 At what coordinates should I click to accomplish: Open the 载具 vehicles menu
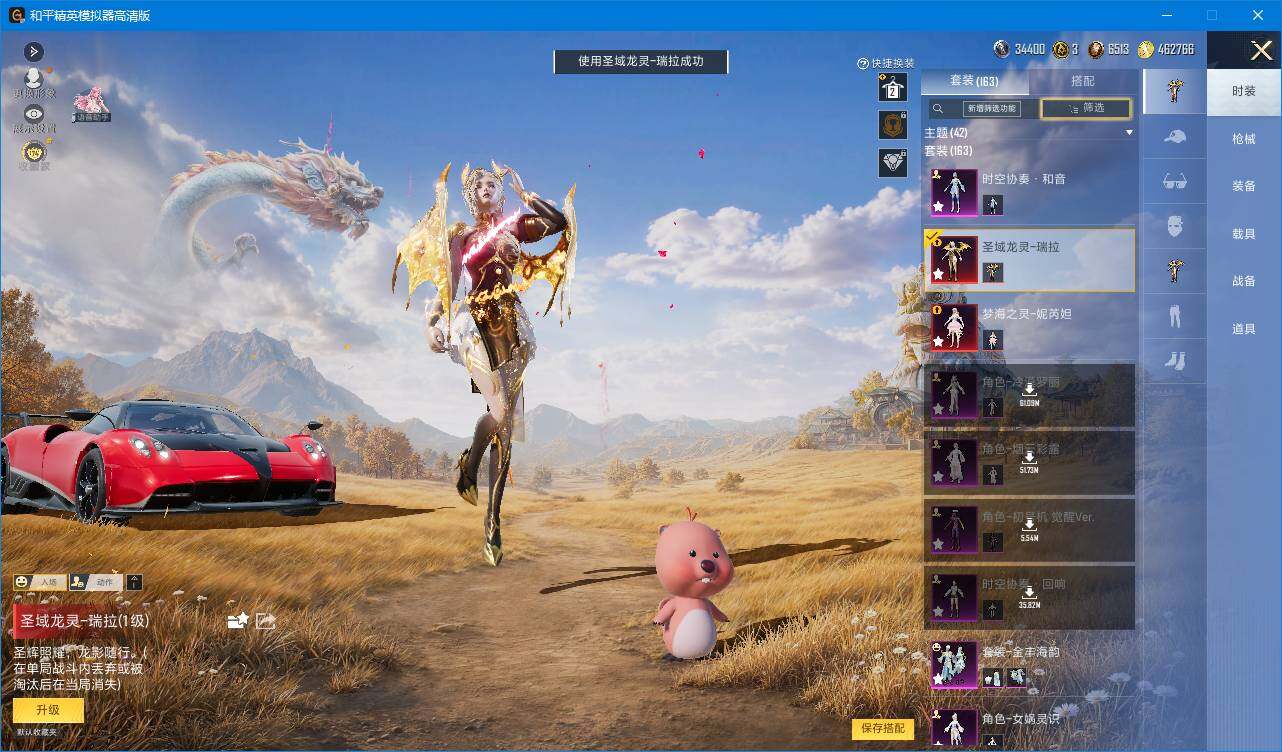tap(1244, 234)
